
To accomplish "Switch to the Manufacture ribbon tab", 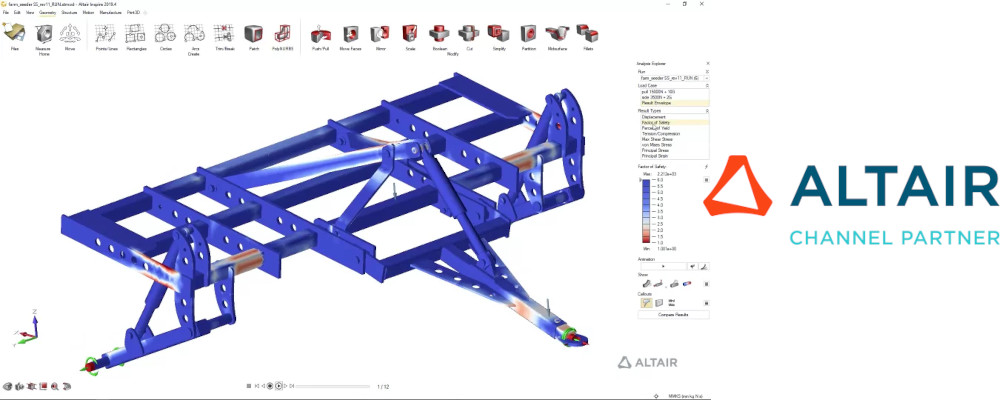I will tap(111, 12).
